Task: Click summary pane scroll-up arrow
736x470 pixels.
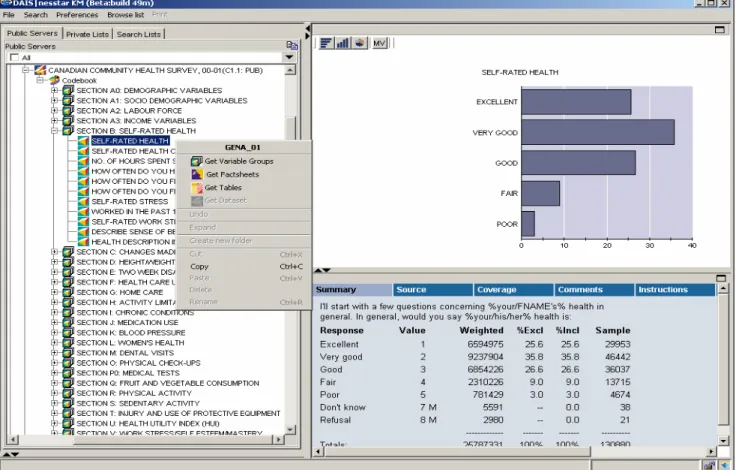Action: (x=723, y=288)
